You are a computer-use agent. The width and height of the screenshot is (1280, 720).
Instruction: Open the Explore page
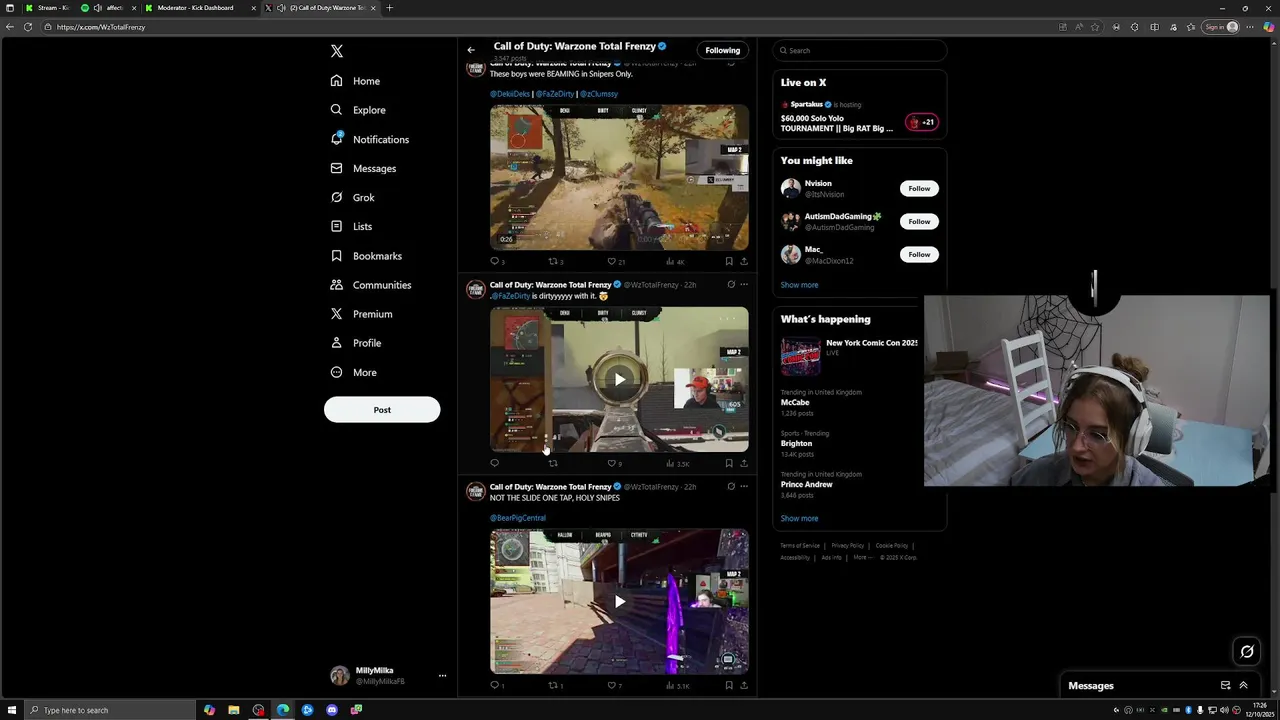click(x=358, y=110)
